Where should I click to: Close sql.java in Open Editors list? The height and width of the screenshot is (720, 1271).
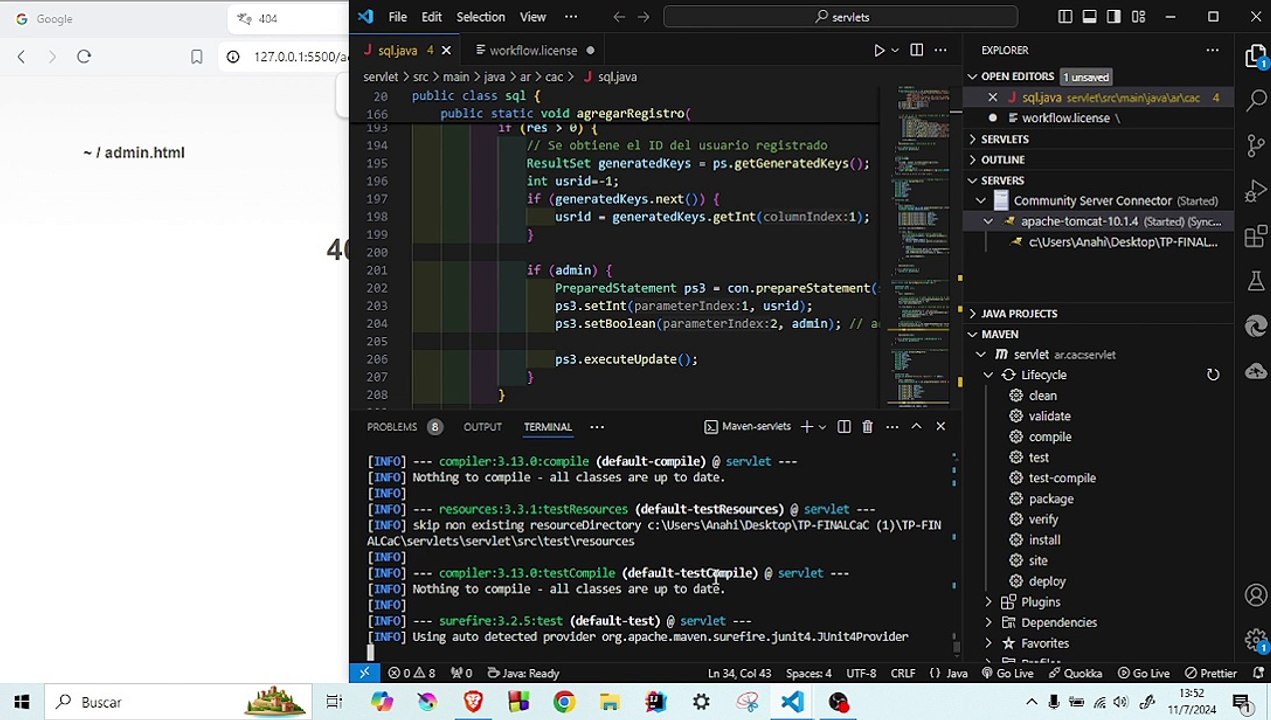point(992,97)
